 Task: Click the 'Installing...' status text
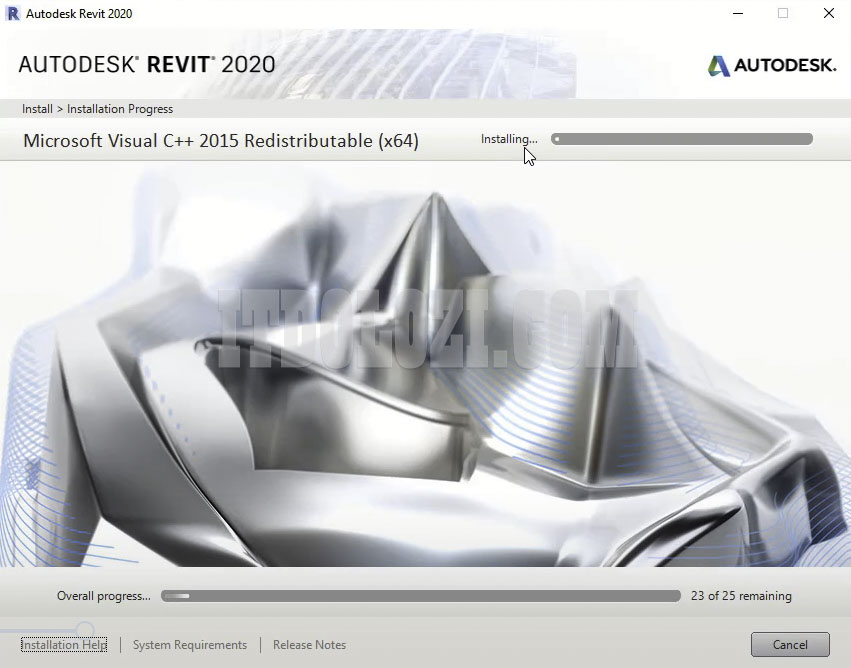[509, 139]
